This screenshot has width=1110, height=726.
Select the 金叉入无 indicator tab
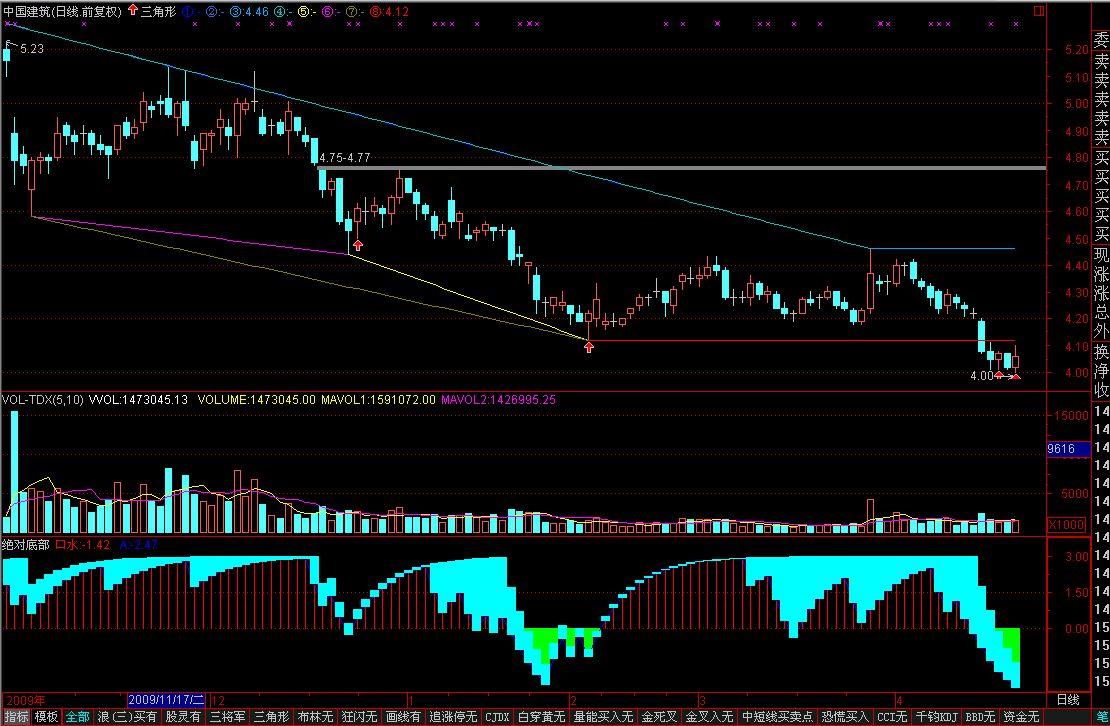pyautogui.click(x=709, y=718)
